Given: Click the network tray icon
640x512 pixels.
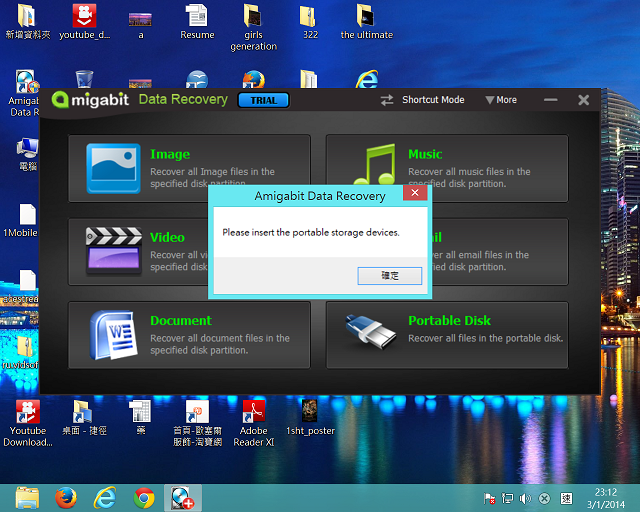Looking at the screenshot, I should pos(508,499).
